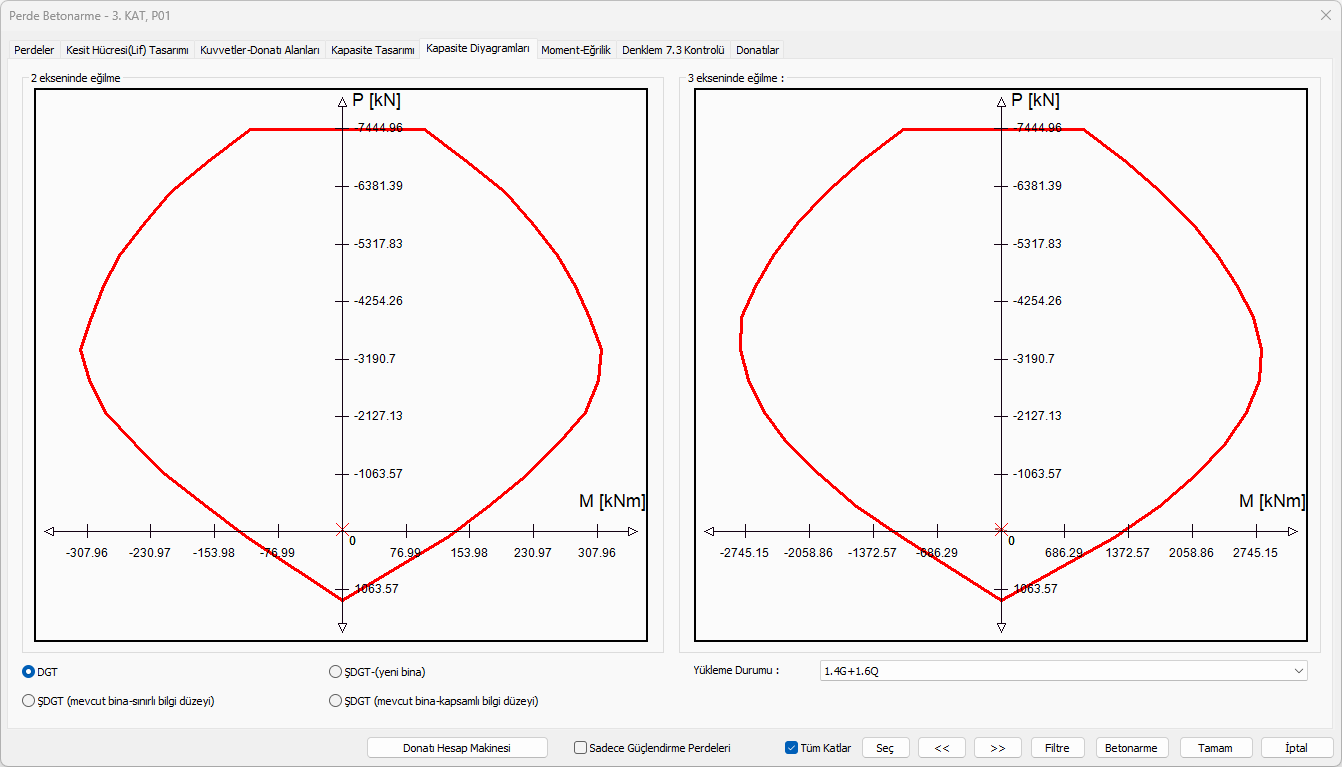Open Donatı Hesap Makinesi
The height and width of the screenshot is (767, 1342).
457,748
